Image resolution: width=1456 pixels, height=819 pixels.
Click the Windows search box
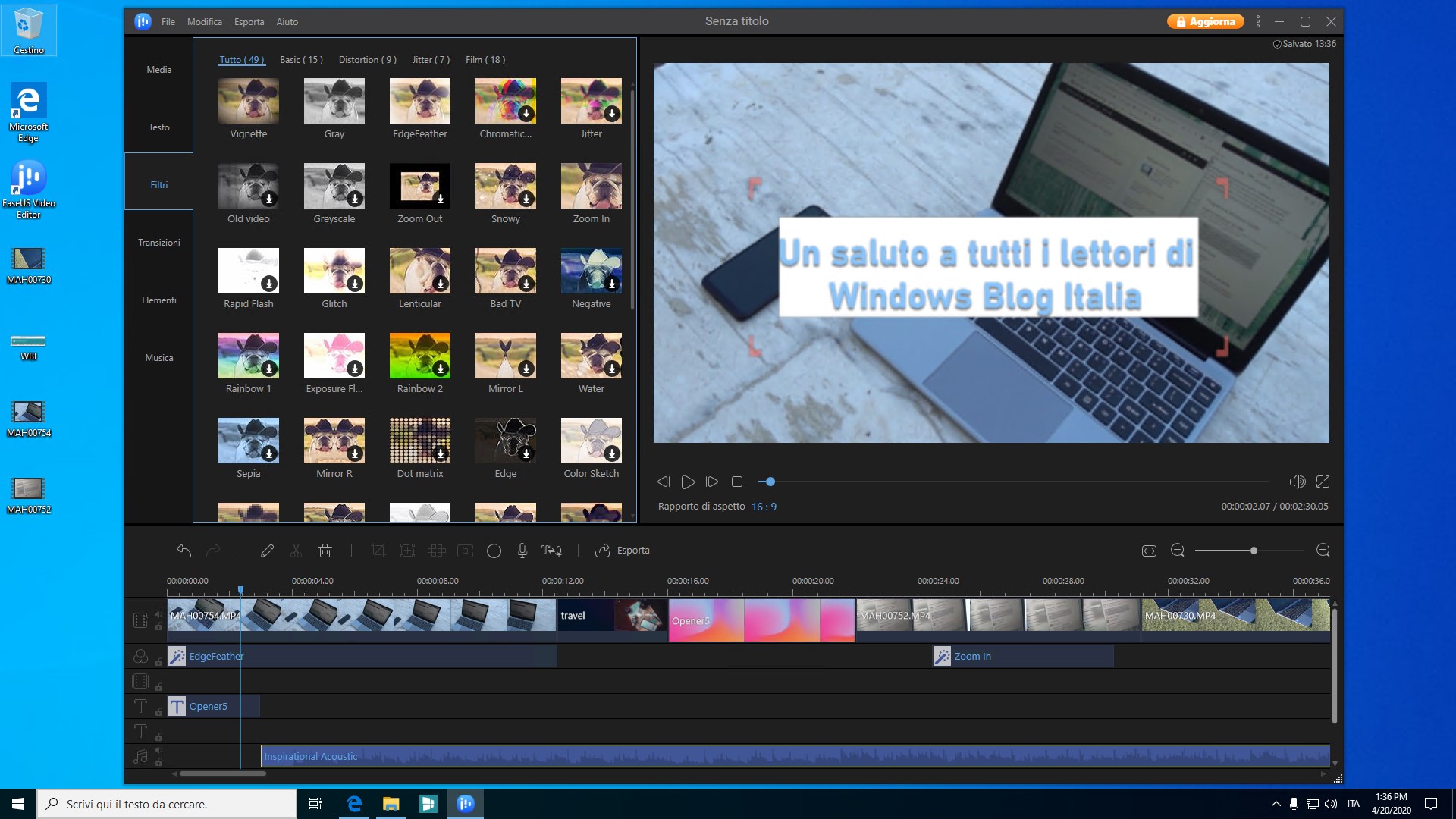[167, 804]
